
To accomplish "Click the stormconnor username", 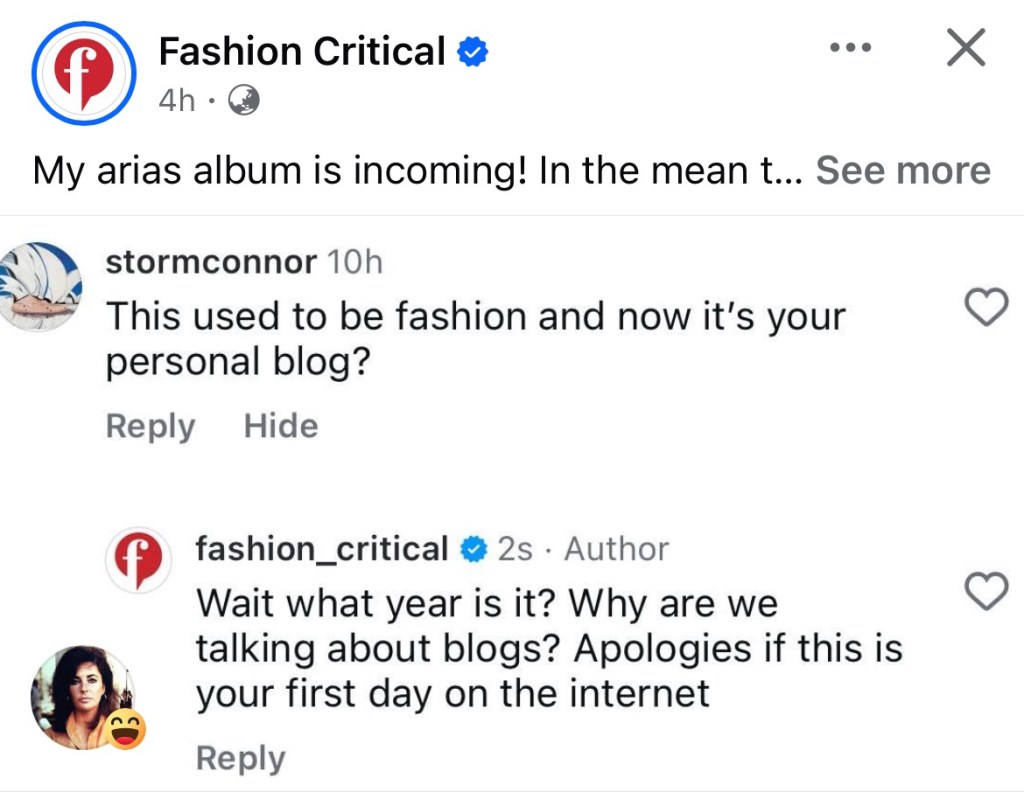I will coord(211,262).
